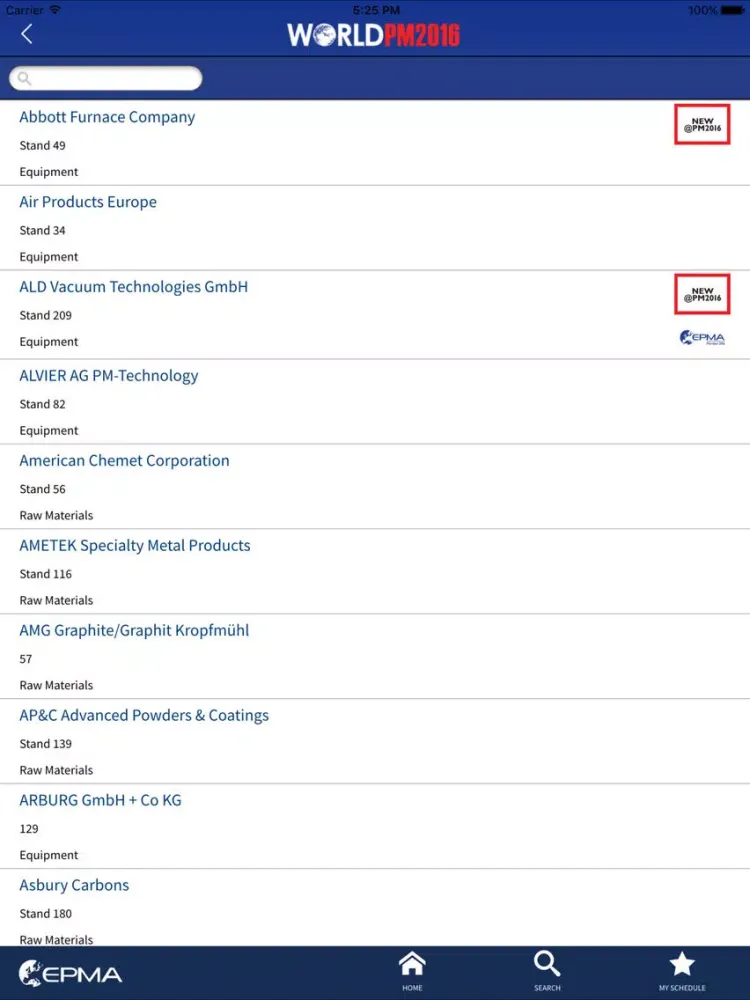The width and height of the screenshot is (750, 1000).
Task: Tap Raw Materials label under AP&C
Action: tap(56, 770)
